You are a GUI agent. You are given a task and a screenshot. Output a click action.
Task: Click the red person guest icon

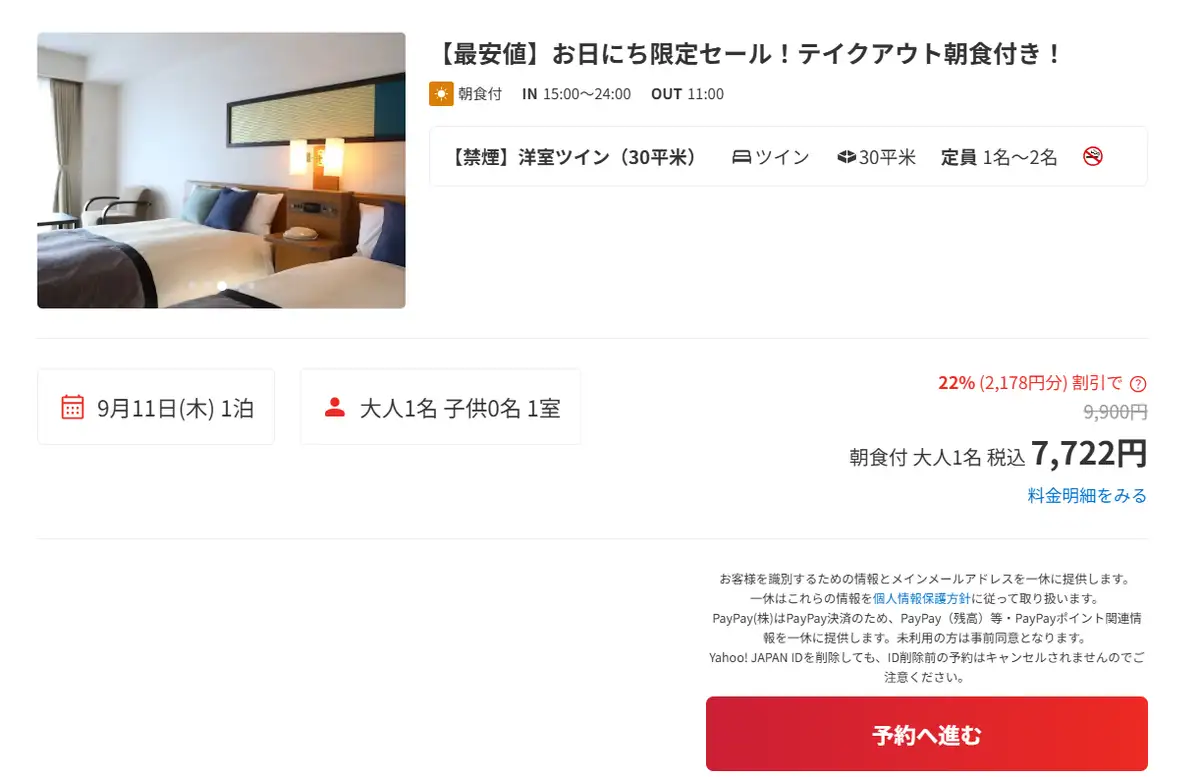[x=335, y=407]
